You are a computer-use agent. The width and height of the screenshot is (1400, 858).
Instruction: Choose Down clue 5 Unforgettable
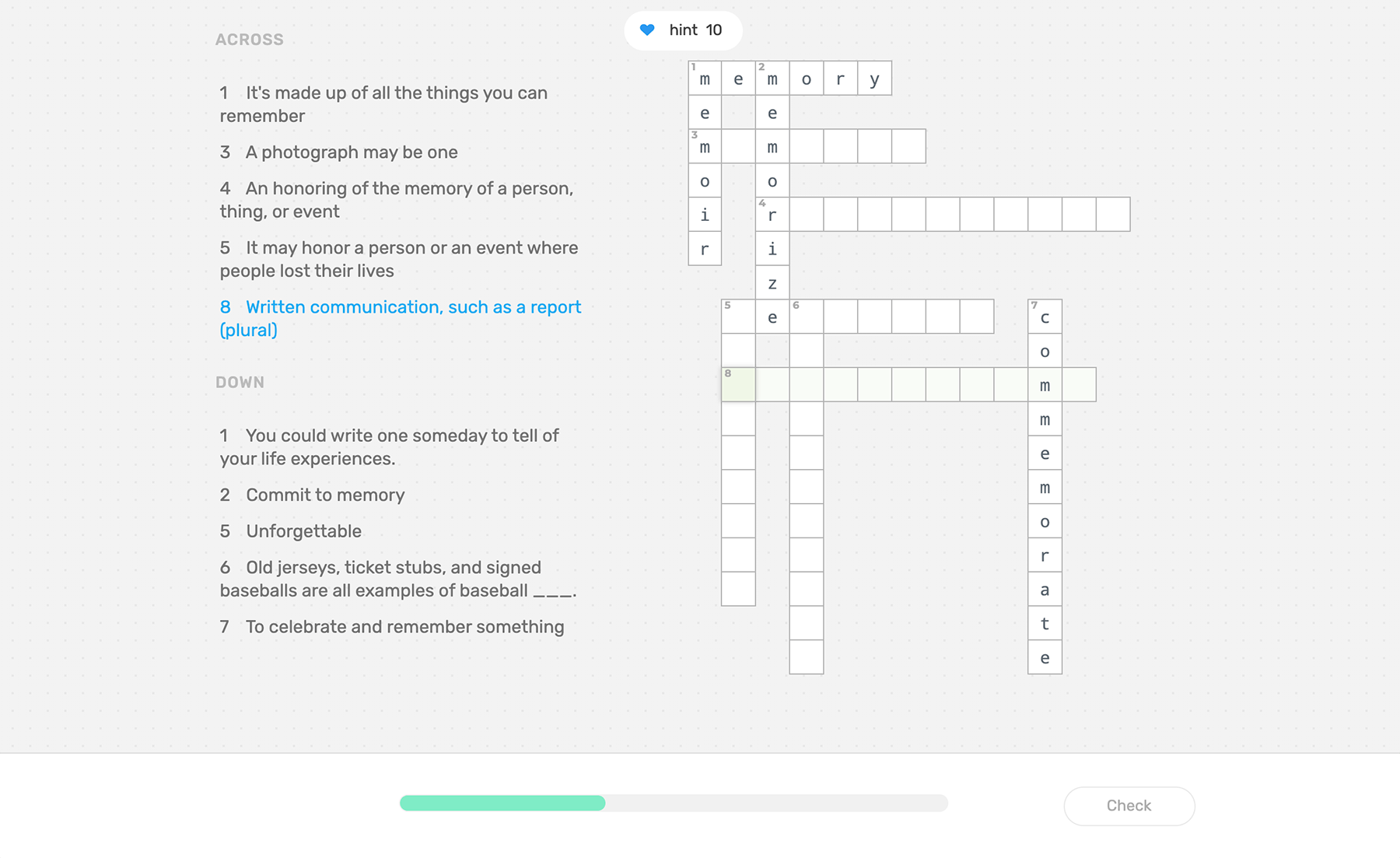(x=290, y=531)
